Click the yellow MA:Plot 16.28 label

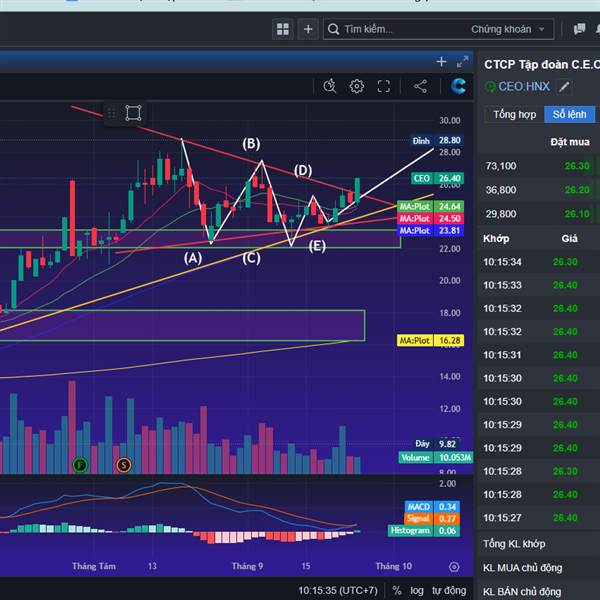[430, 341]
